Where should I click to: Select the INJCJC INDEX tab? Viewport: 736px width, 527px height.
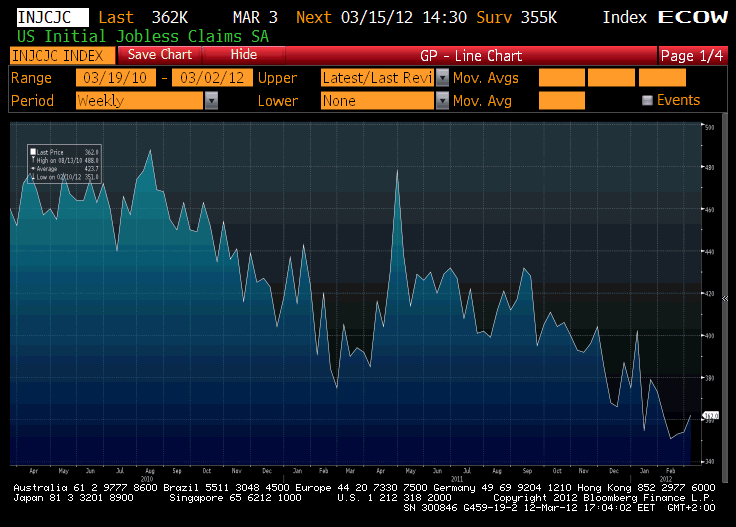point(62,56)
